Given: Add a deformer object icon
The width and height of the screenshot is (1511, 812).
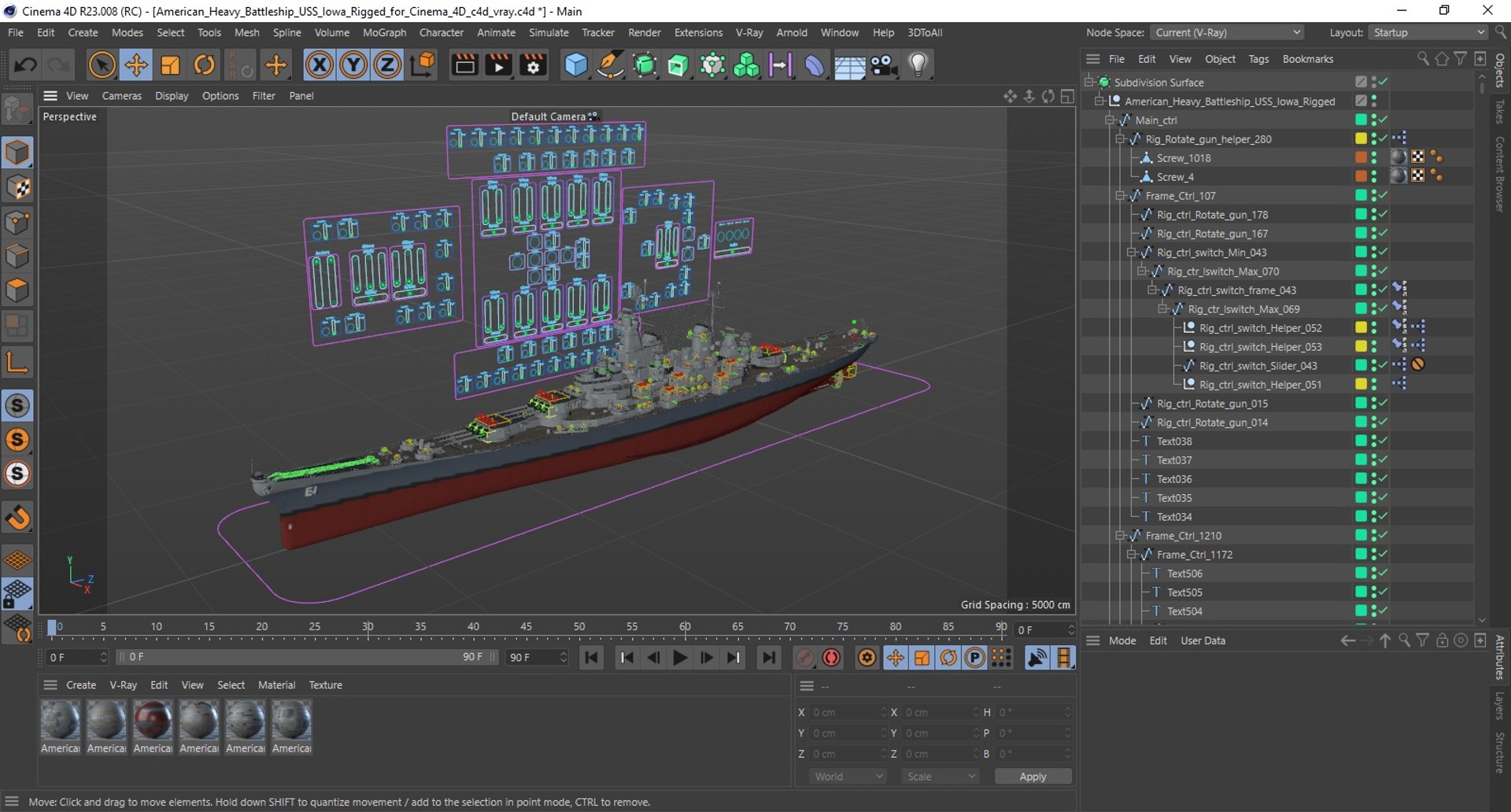Looking at the screenshot, I should 815,65.
